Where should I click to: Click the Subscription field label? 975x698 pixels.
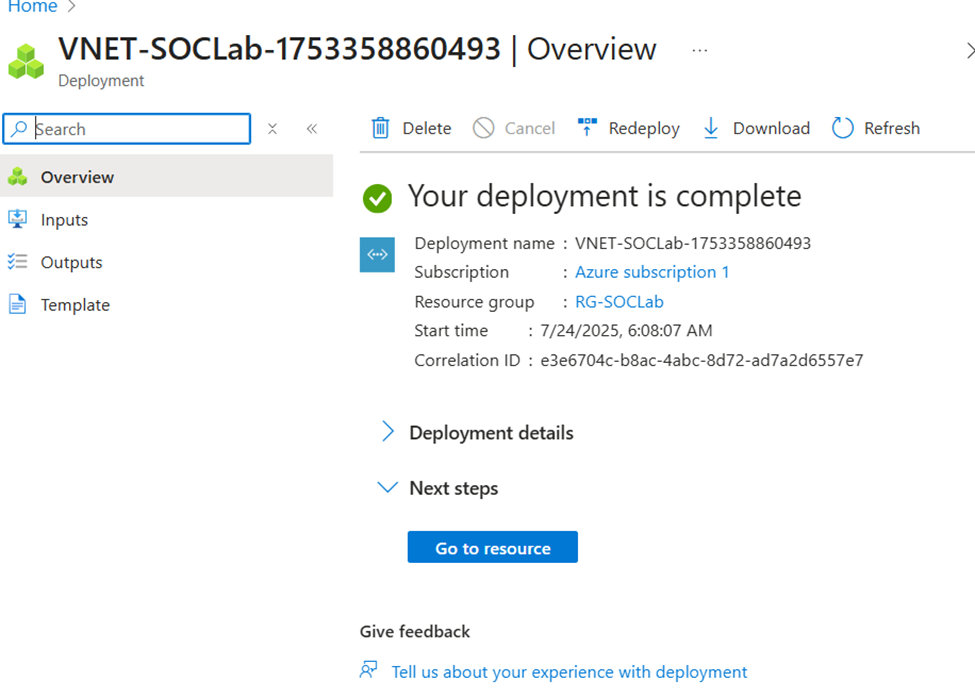point(461,272)
